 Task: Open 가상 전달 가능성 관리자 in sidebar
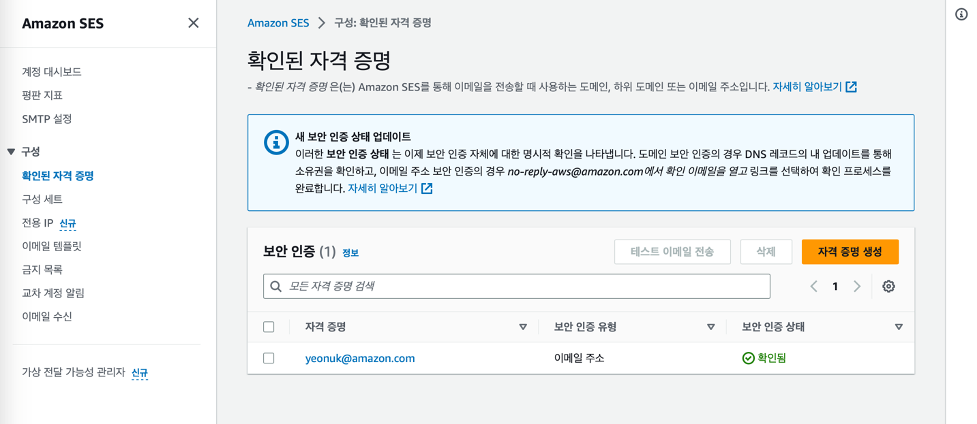[x=74, y=373]
